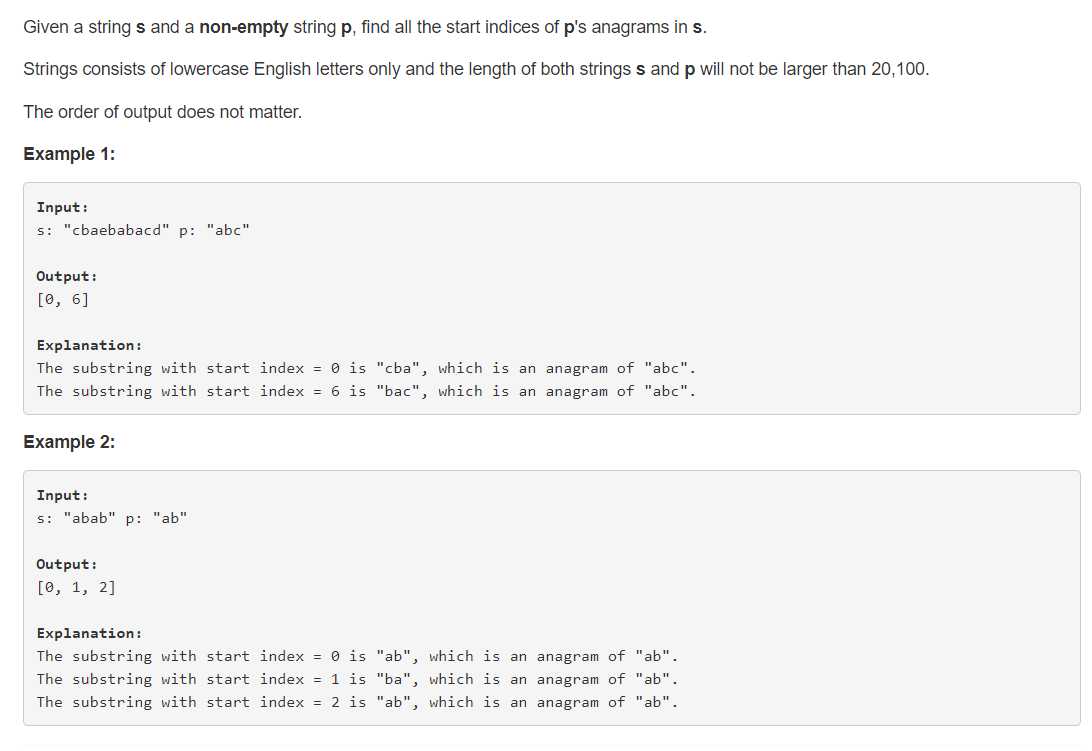Click the problem statement first sentence
The width and height of the screenshot is (1092, 751).
pyautogui.click(x=365, y=27)
